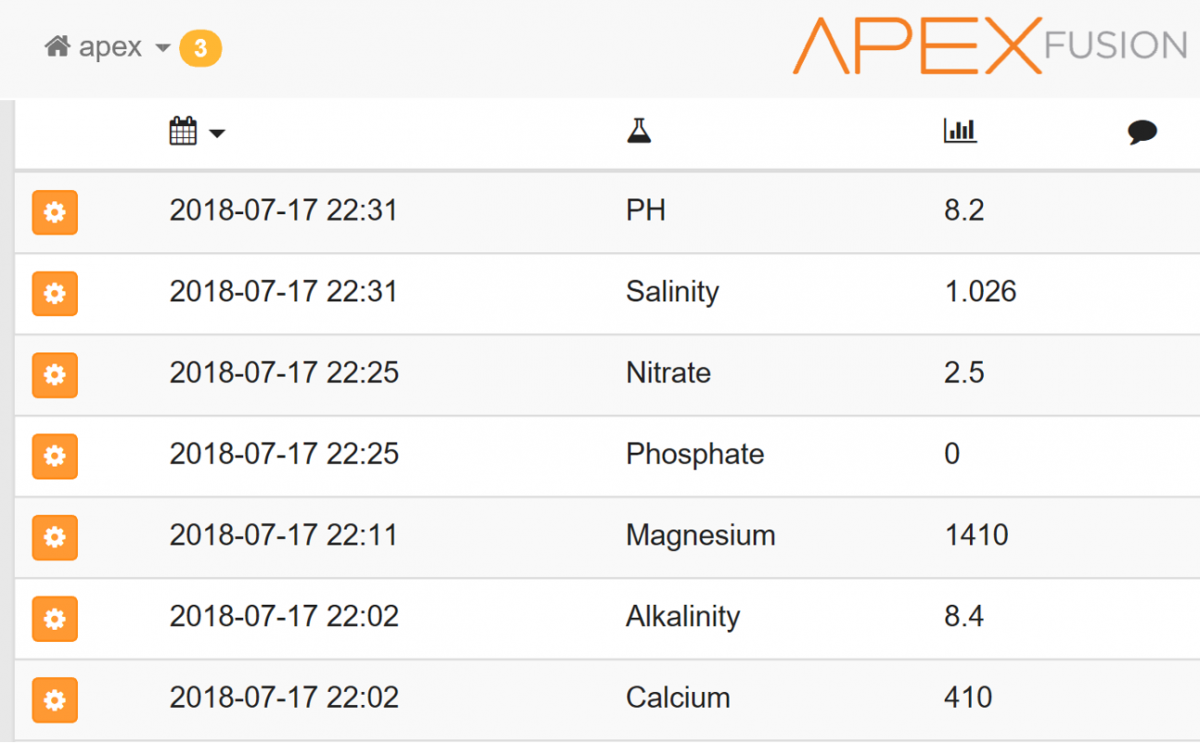Click the Calcium entry date 2018-07-17 22:02

[284, 697]
